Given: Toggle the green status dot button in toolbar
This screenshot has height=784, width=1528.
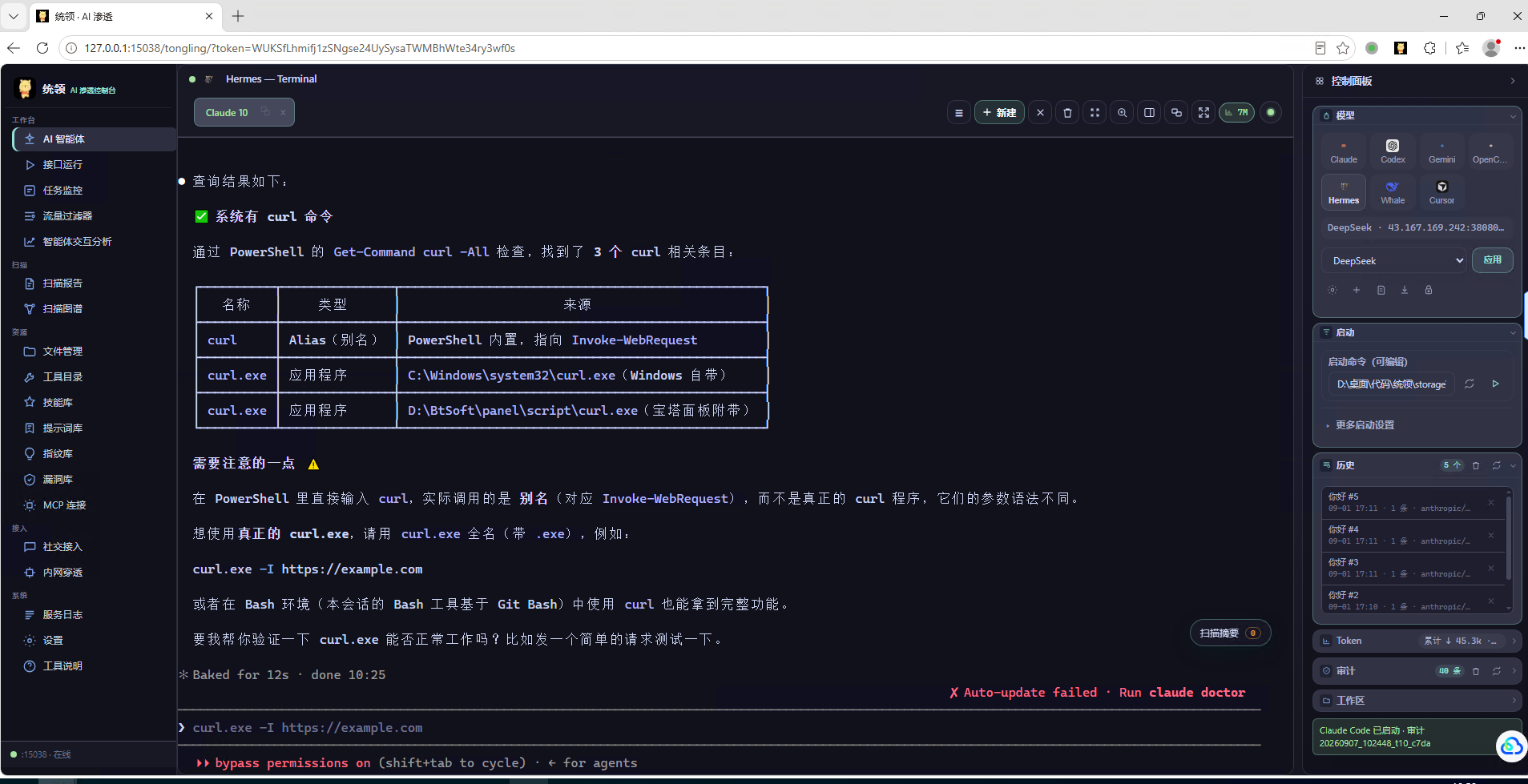Looking at the screenshot, I should (1270, 113).
